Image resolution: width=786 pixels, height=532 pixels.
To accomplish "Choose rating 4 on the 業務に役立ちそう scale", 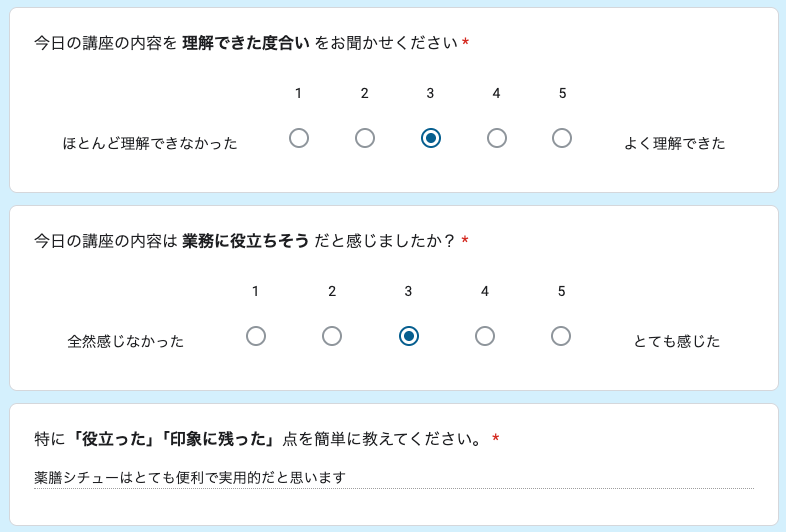I will point(485,336).
